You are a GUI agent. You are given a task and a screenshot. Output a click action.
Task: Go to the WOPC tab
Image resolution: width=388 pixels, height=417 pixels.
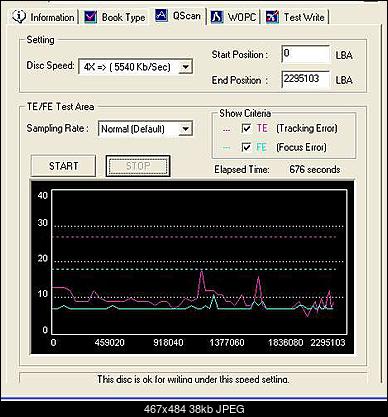(242, 17)
